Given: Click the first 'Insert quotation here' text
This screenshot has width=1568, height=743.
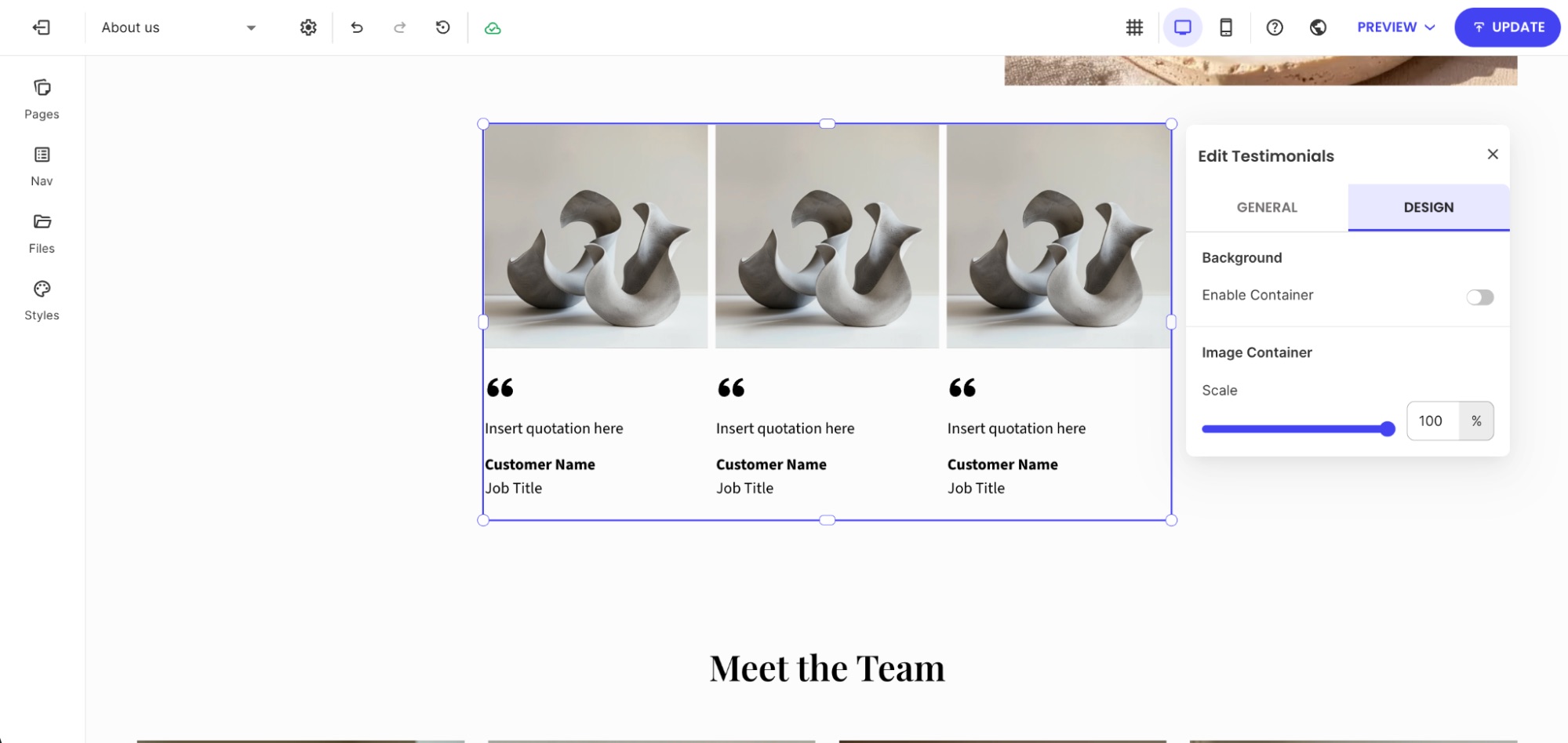Looking at the screenshot, I should tap(554, 428).
